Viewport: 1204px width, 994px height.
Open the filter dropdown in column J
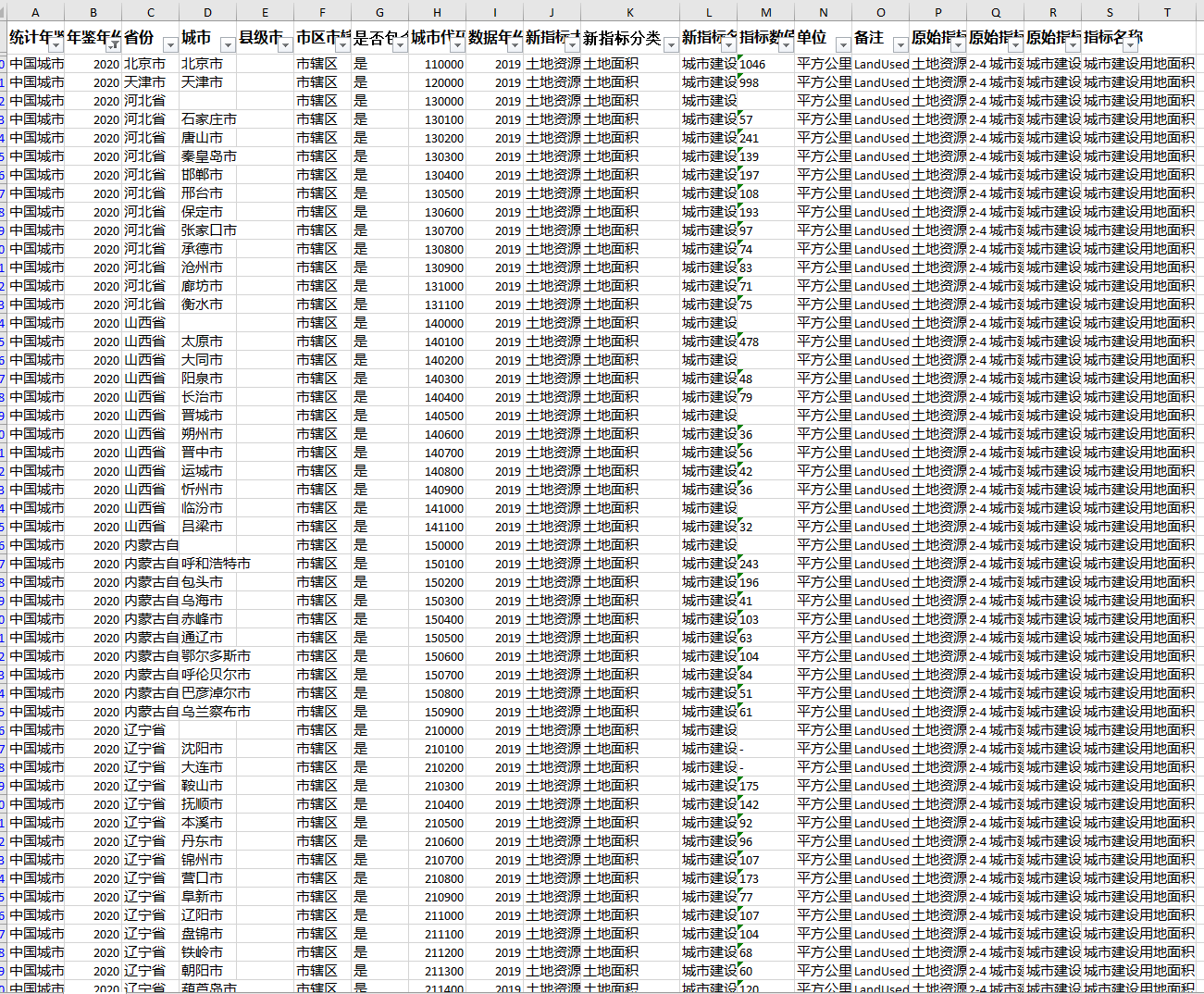[573, 45]
